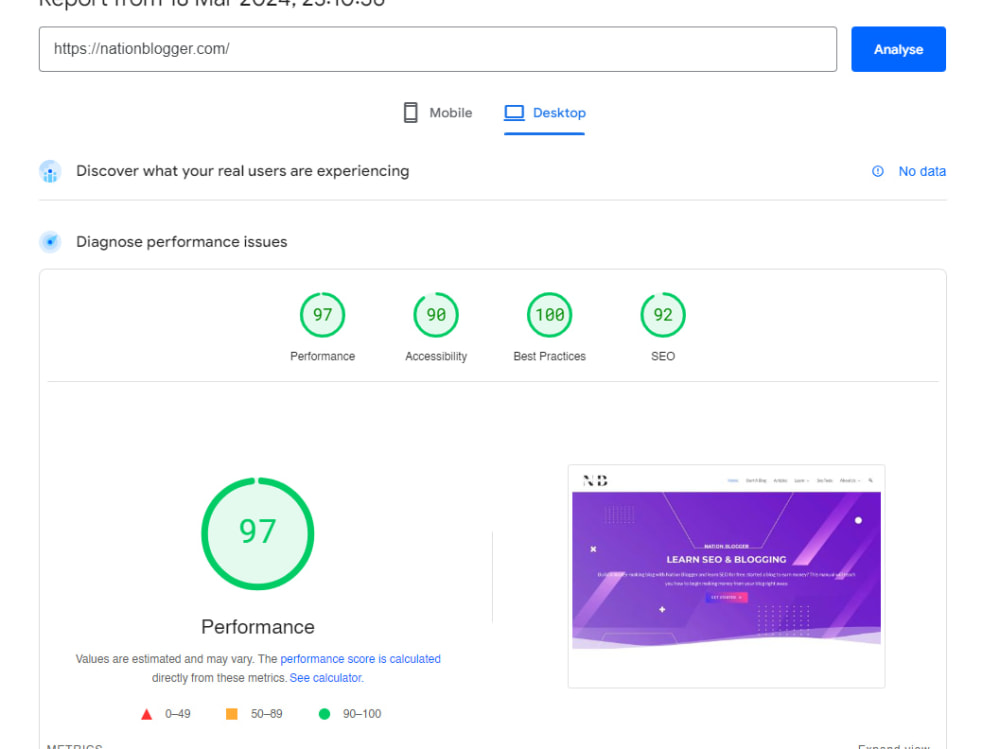The image size is (1000, 749).
Task: Click the Diagnose performance issues icon
Action: [50, 242]
